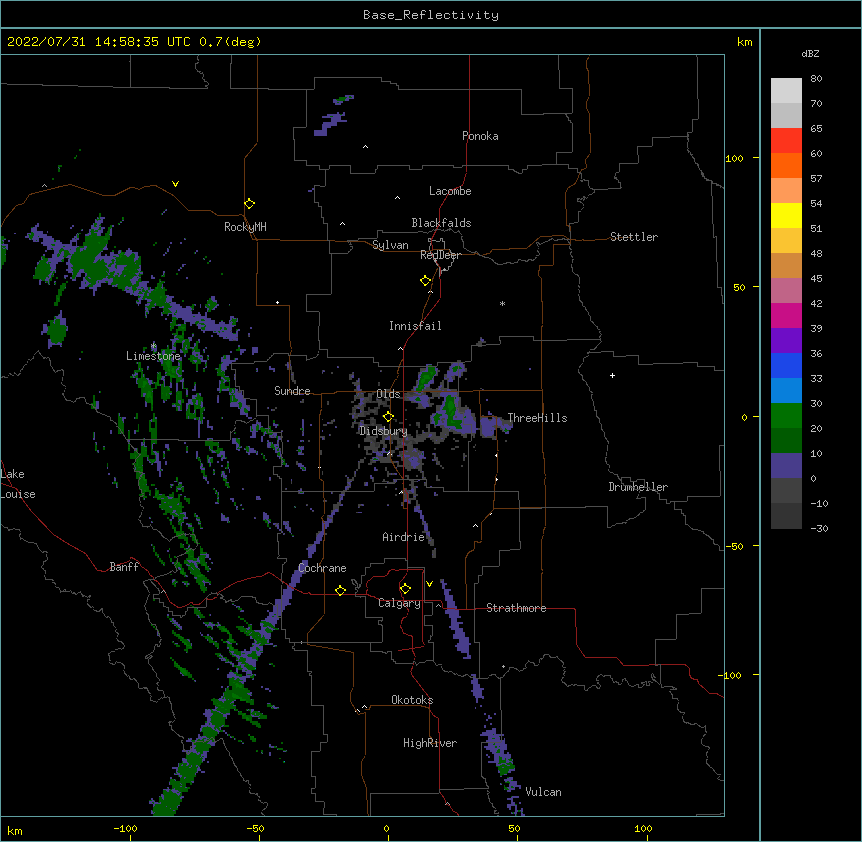Click the RockyMH town label
Screen dimensions: 862x842
(x=245, y=227)
